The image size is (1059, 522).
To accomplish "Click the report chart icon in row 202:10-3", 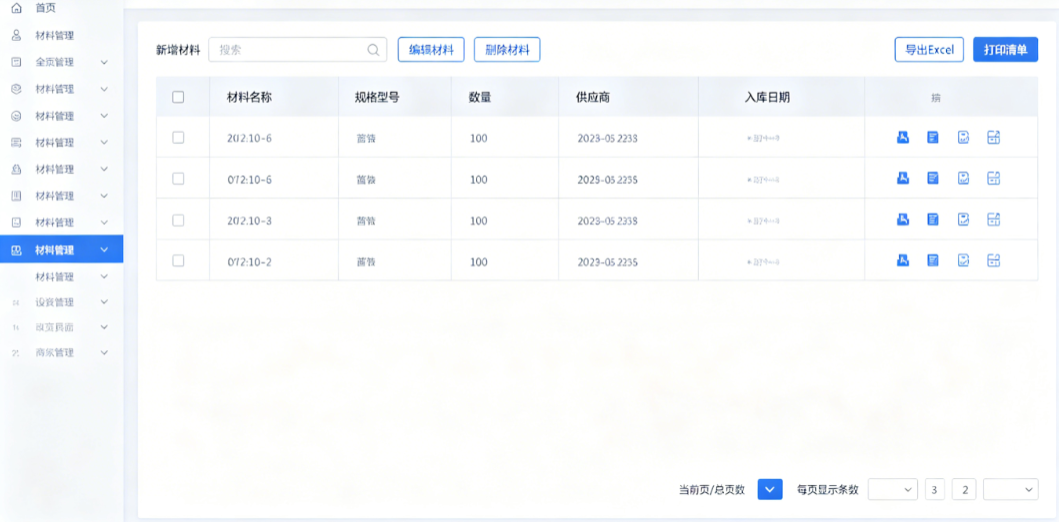I will pyautogui.click(x=964, y=219).
